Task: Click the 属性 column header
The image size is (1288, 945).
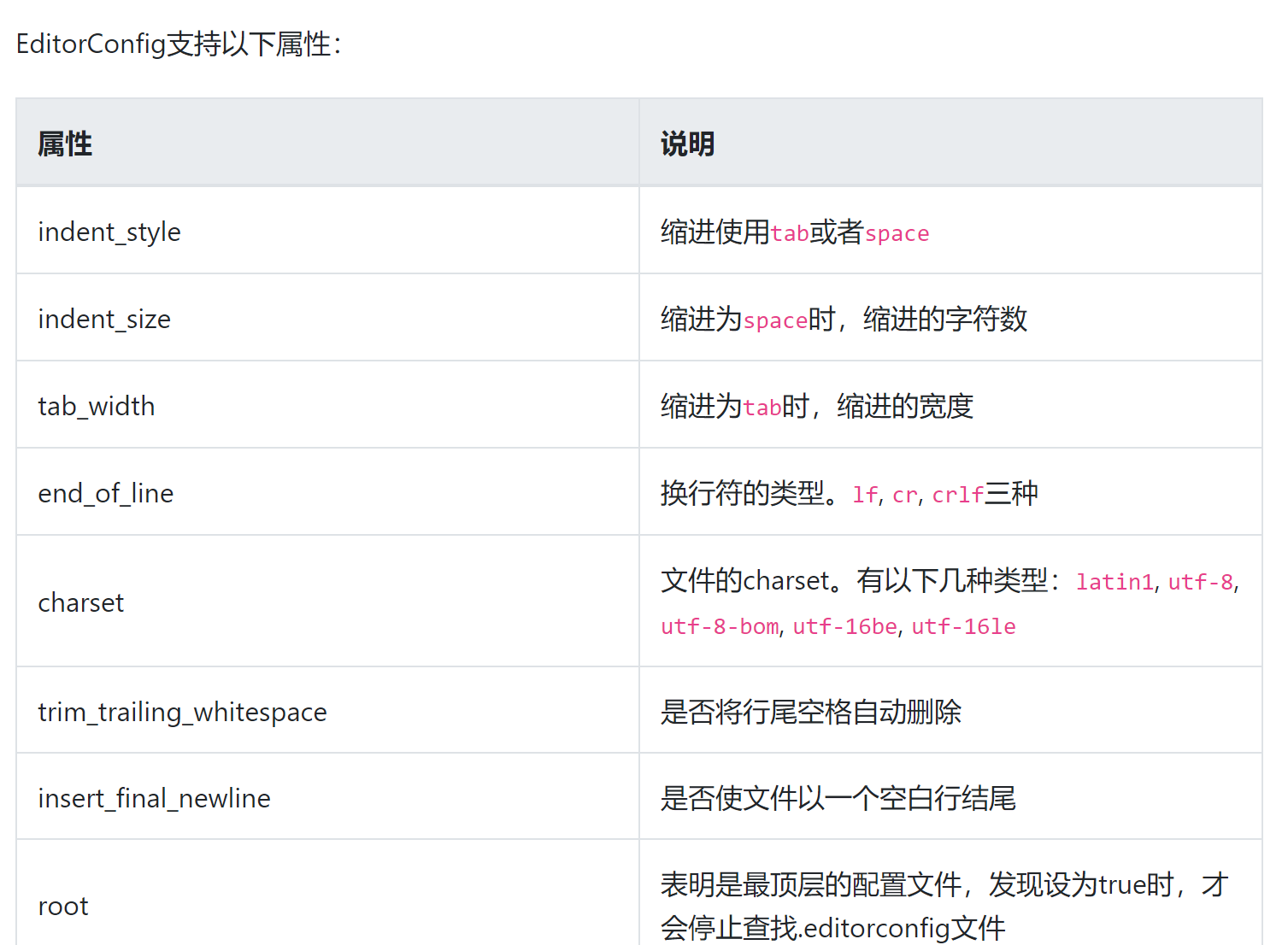Action: tap(65, 144)
